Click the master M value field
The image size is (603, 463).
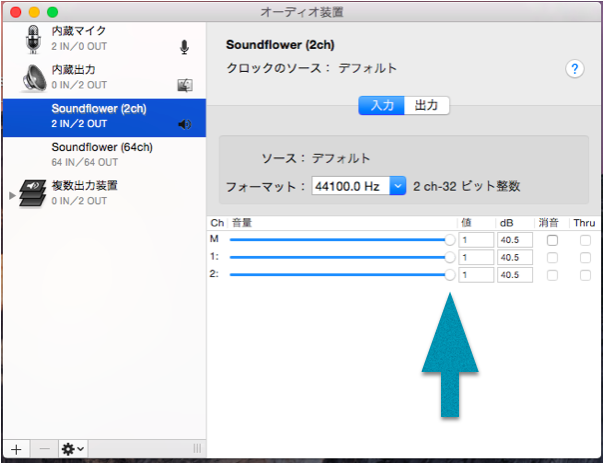[476, 240]
